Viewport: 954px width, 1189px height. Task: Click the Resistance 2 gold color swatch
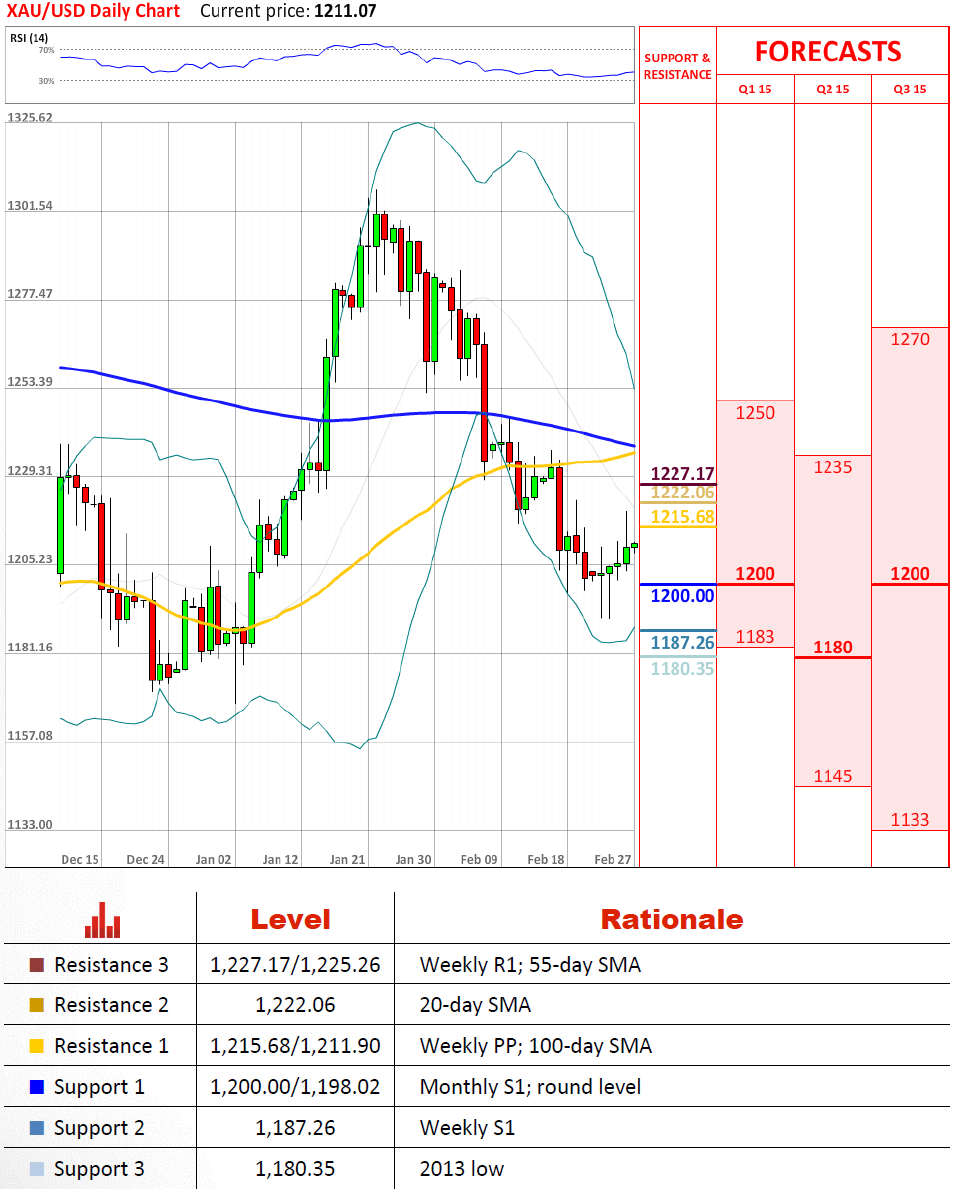tap(36, 1005)
